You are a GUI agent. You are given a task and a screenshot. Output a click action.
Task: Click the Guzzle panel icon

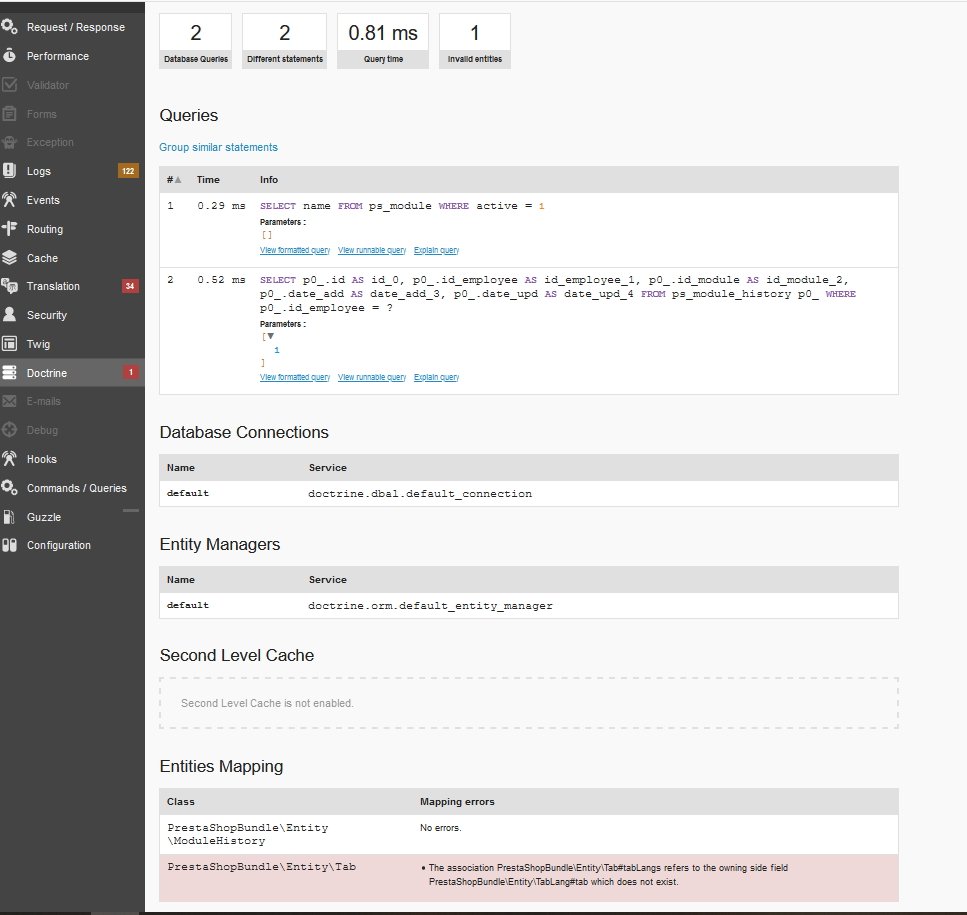coord(9,517)
